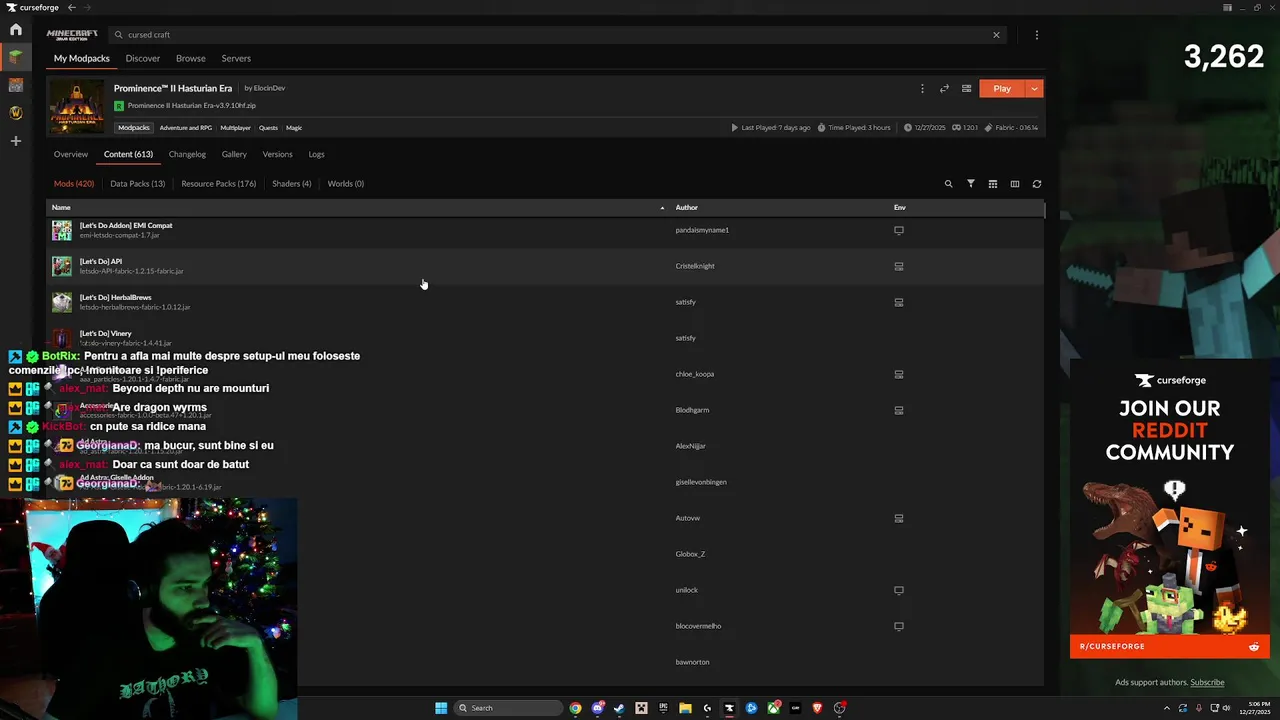The height and width of the screenshot is (720, 1280).
Task: Refresh the mods list
Action: pos(1036,184)
